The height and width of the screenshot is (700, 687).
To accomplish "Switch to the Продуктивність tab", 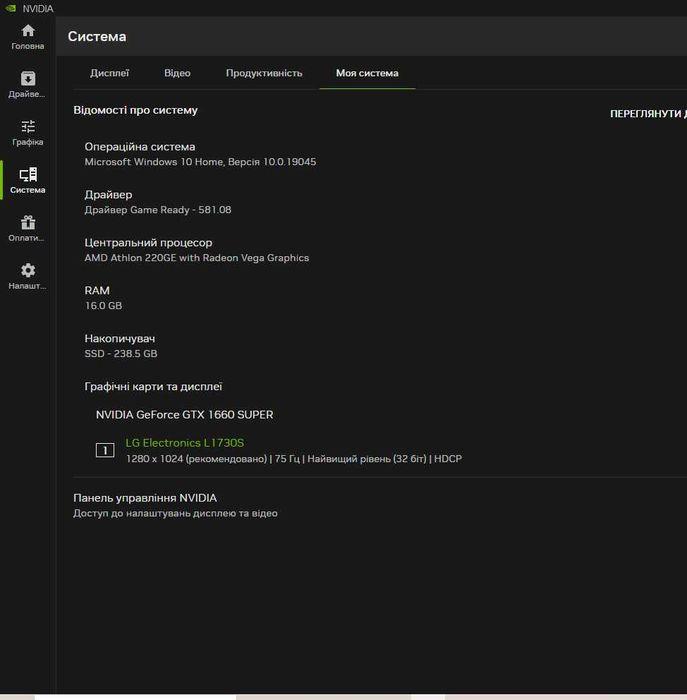I will (264, 73).
